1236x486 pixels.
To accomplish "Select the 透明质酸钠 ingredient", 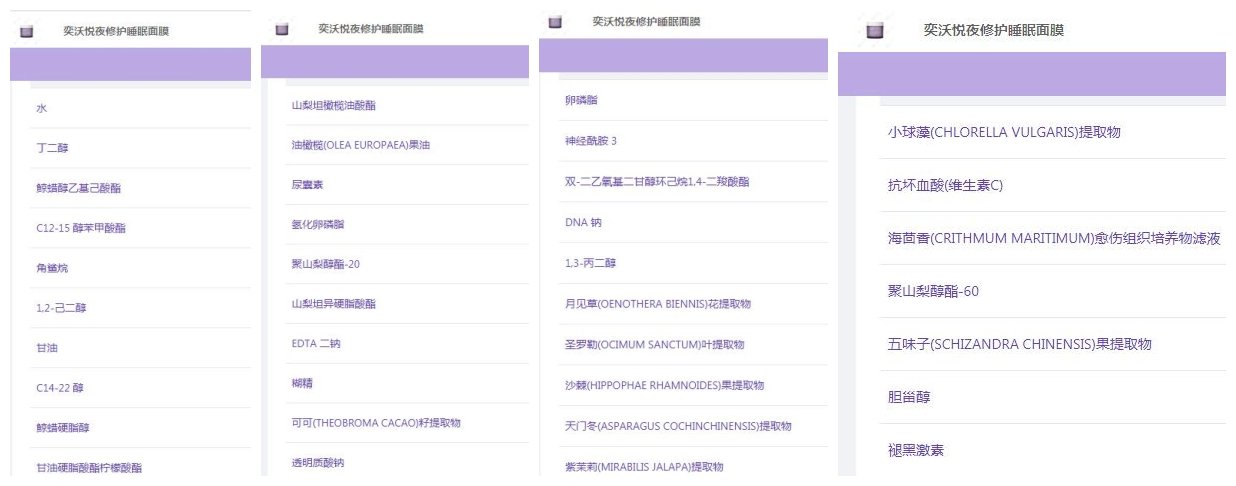I will (316, 462).
